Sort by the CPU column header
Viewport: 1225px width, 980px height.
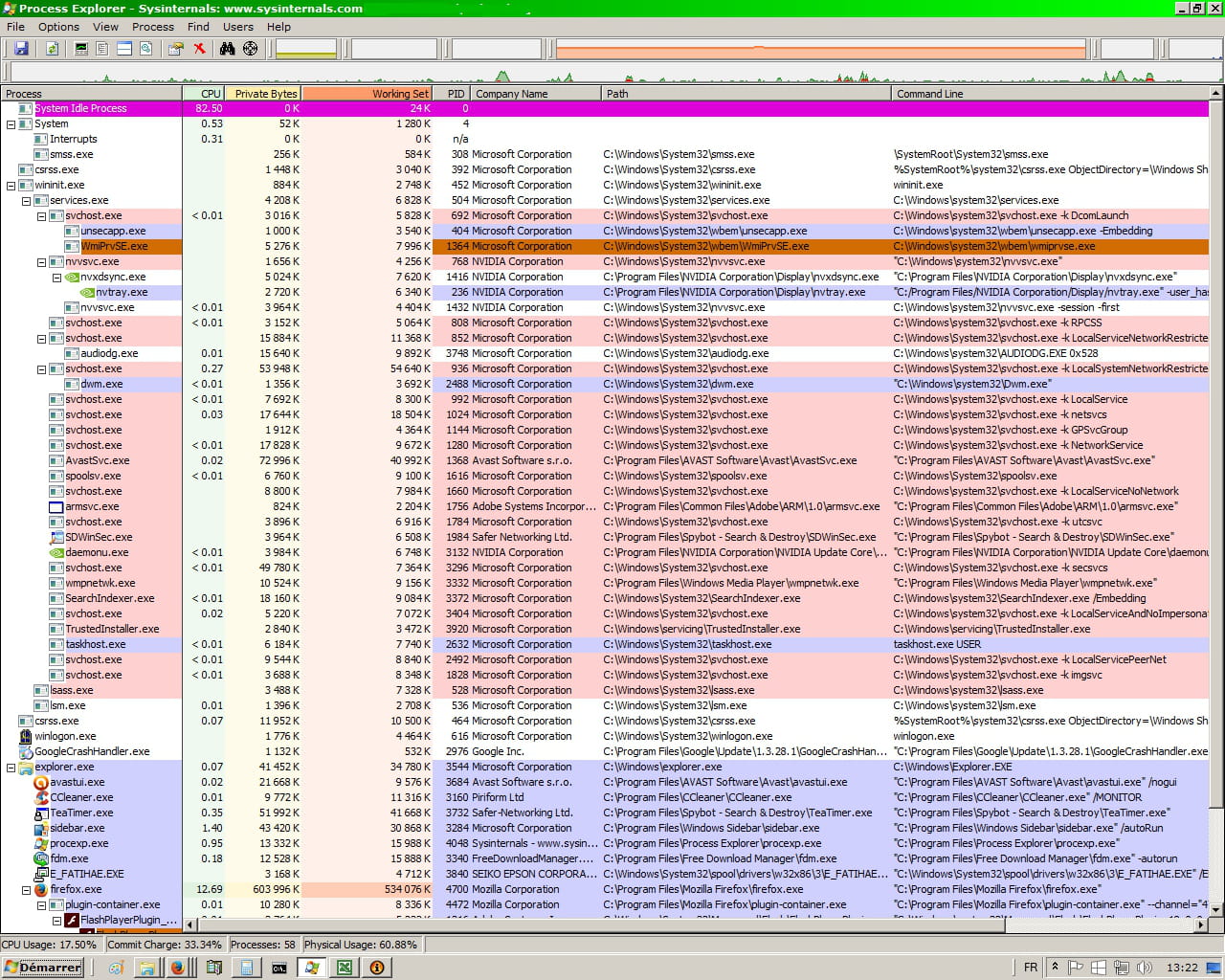point(203,93)
